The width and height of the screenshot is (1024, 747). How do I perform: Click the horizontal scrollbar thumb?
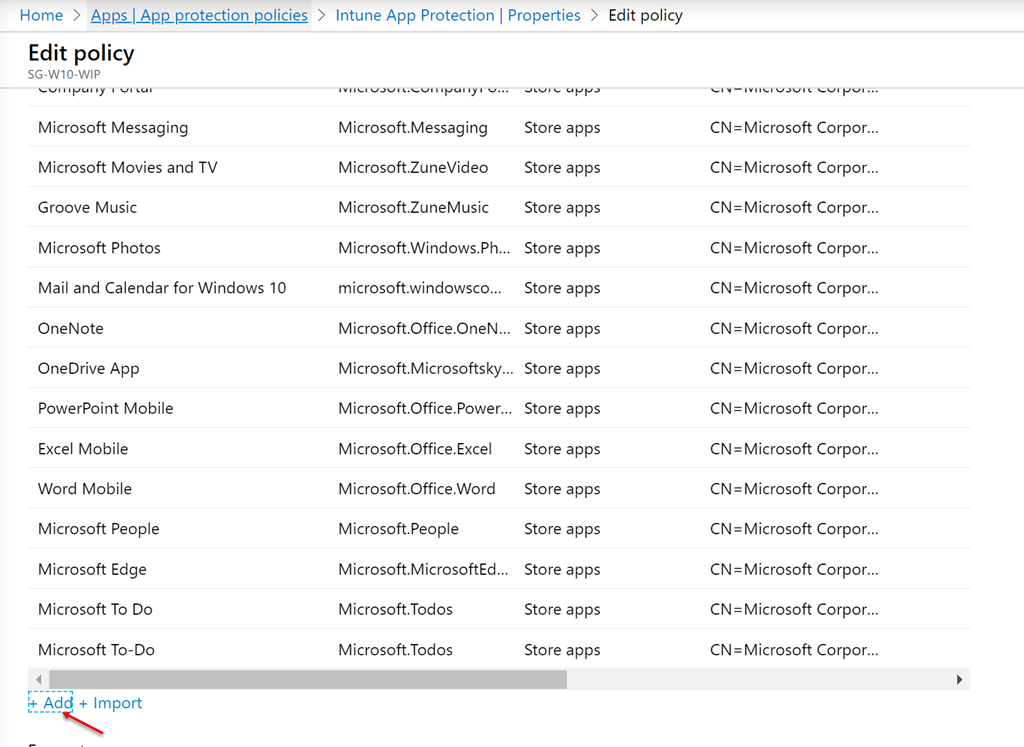pyautogui.click(x=307, y=680)
